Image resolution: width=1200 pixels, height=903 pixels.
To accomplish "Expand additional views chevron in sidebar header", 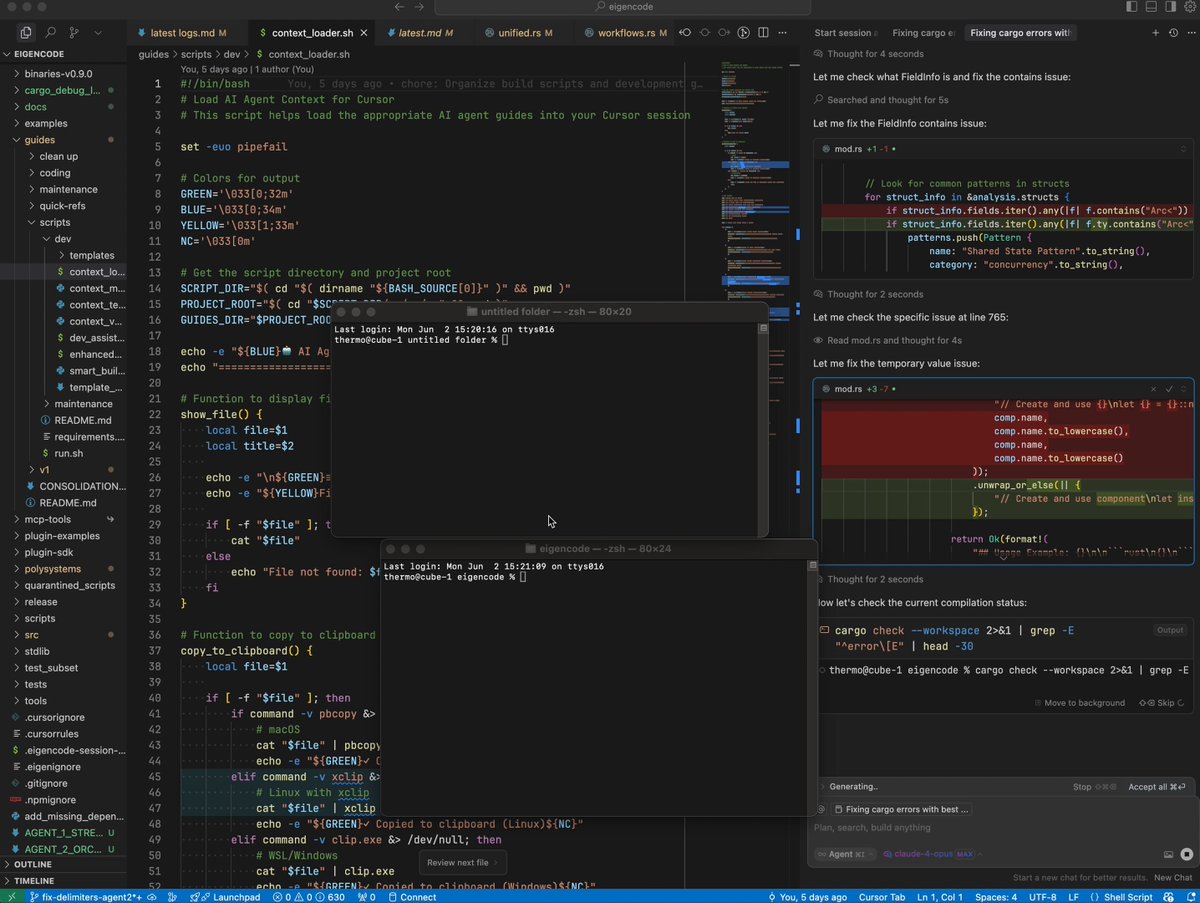I will pyautogui.click(x=98, y=33).
